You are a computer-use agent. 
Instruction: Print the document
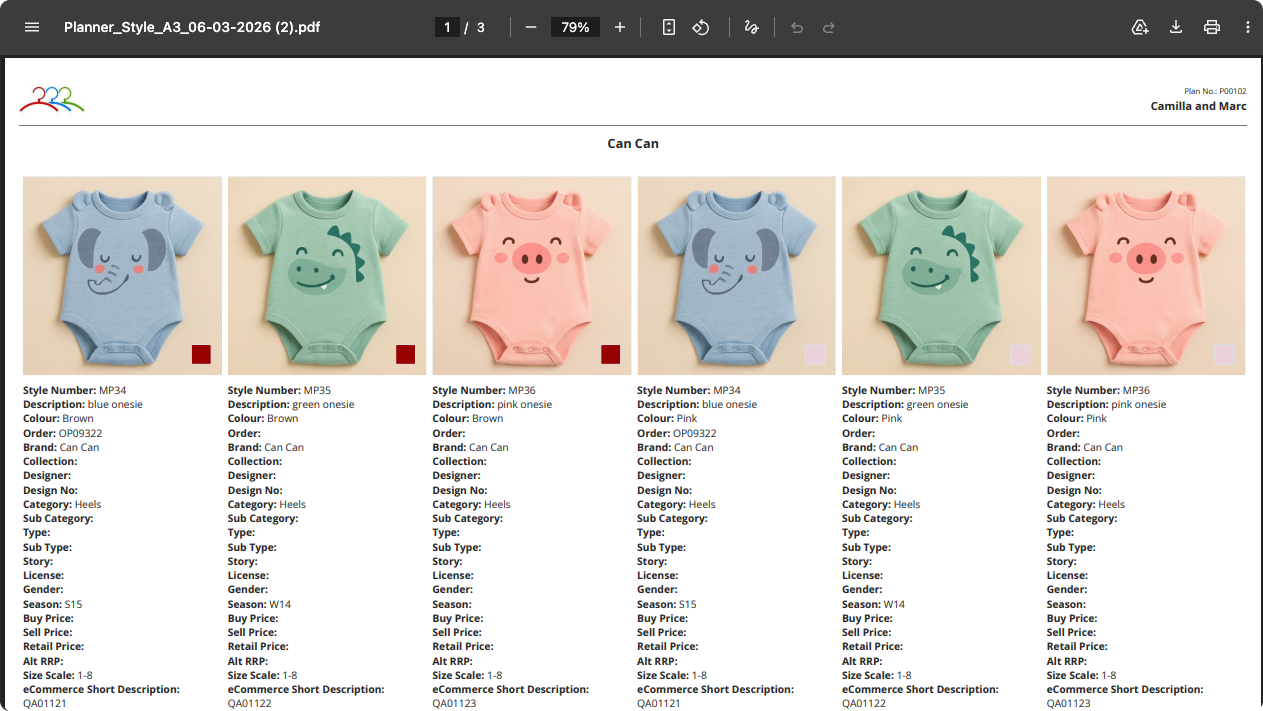point(1212,27)
